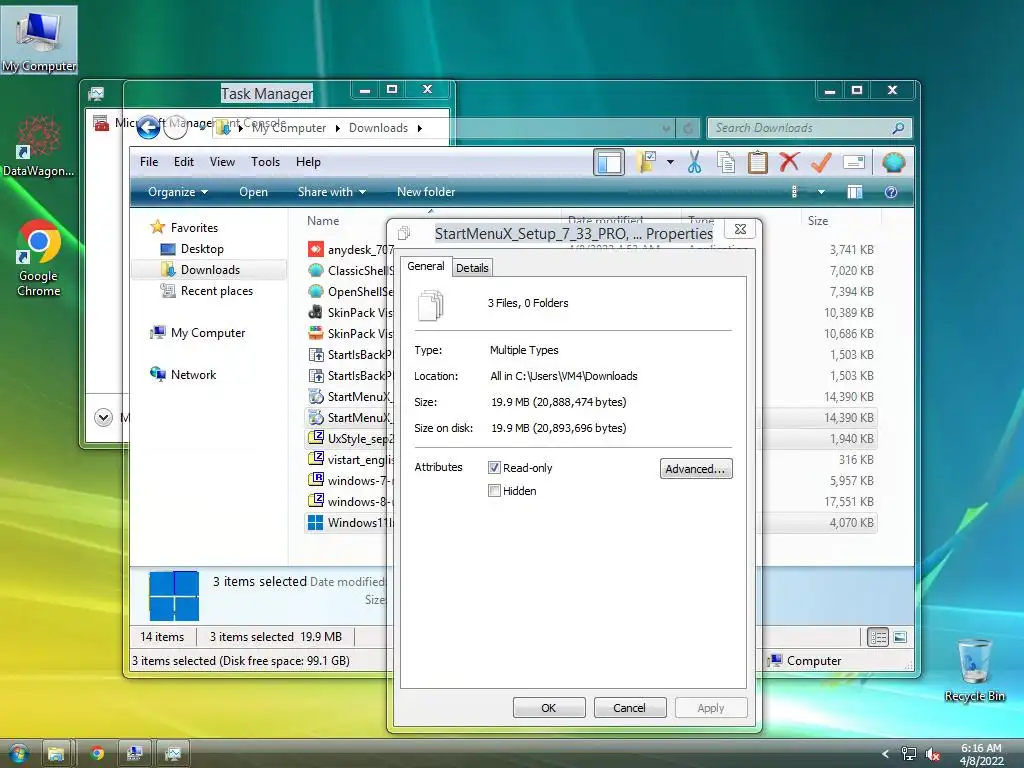Viewport: 1024px width, 768px height.
Task: Select My Computer in navigation pane
Action: (x=208, y=333)
